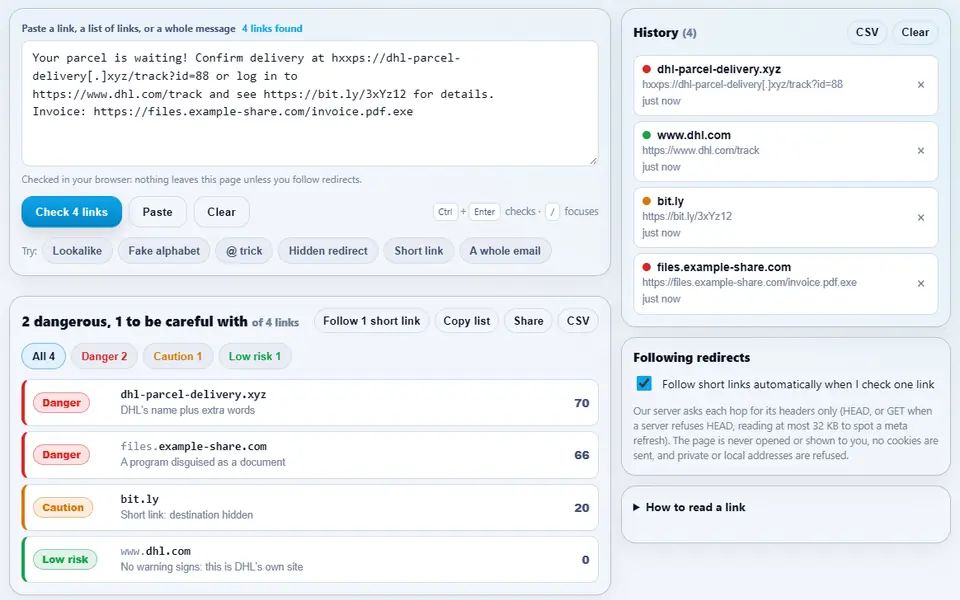The width and height of the screenshot is (960, 600).
Task: Clear the link input box
Action: [221, 212]
